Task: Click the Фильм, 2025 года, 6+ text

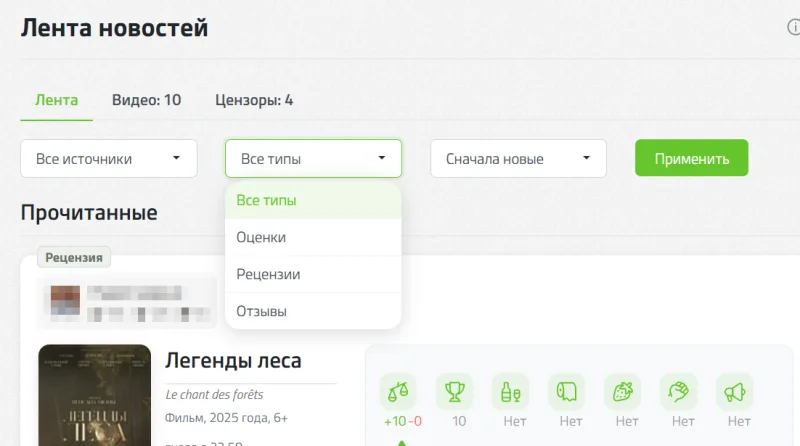Action: click(226, 418)
